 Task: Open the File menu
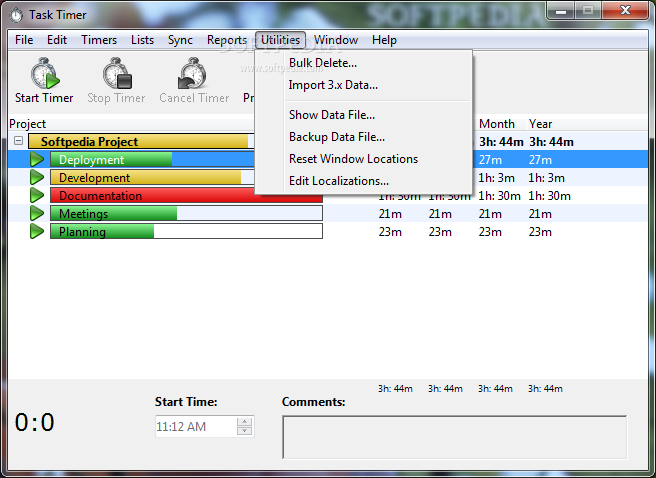(24, 40)
